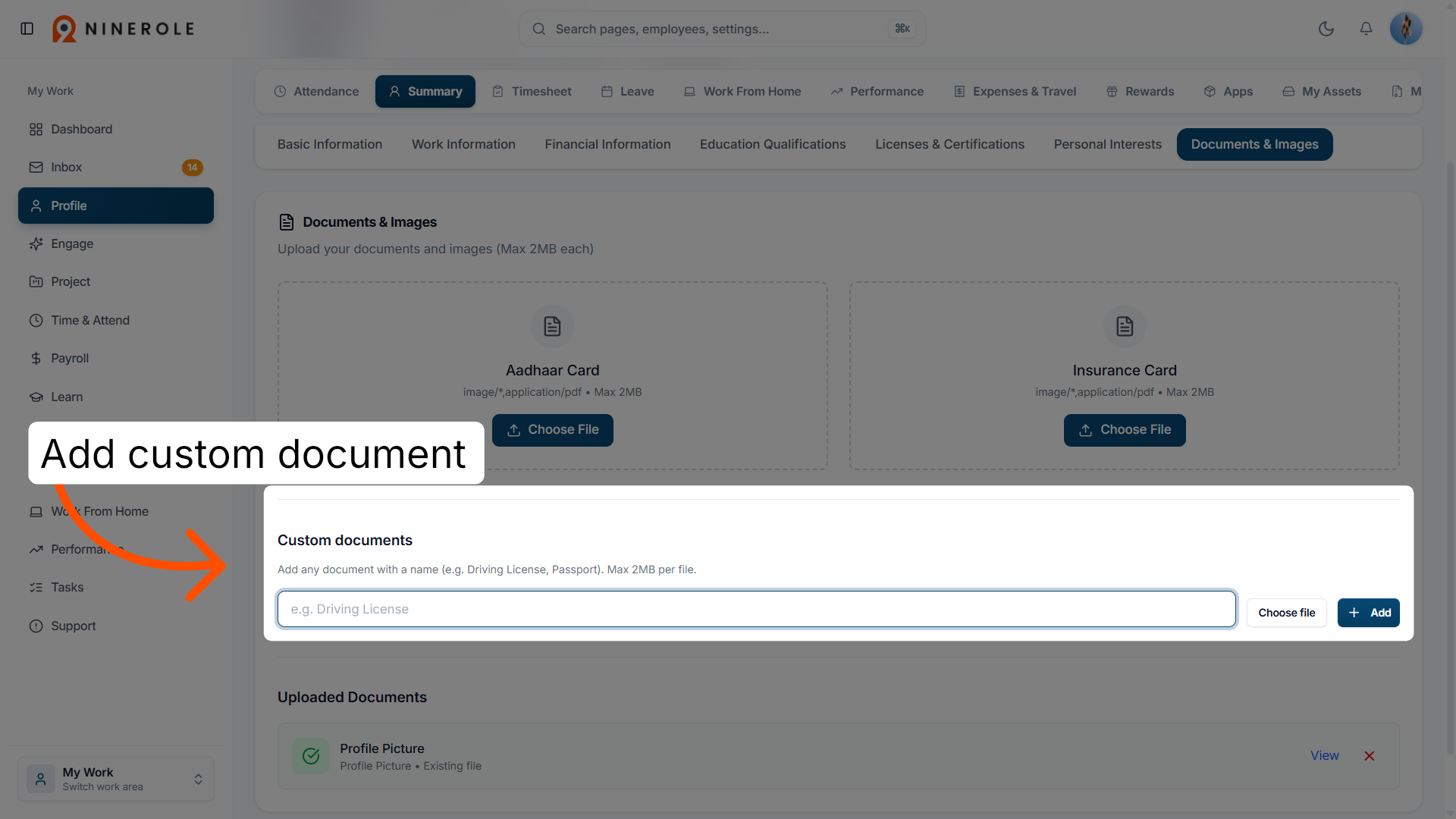Image resolution: width=1456 pixels, height=819 pixels.
Task: Select Licenses & Certifications sub-tab
Action: (949, 144)
